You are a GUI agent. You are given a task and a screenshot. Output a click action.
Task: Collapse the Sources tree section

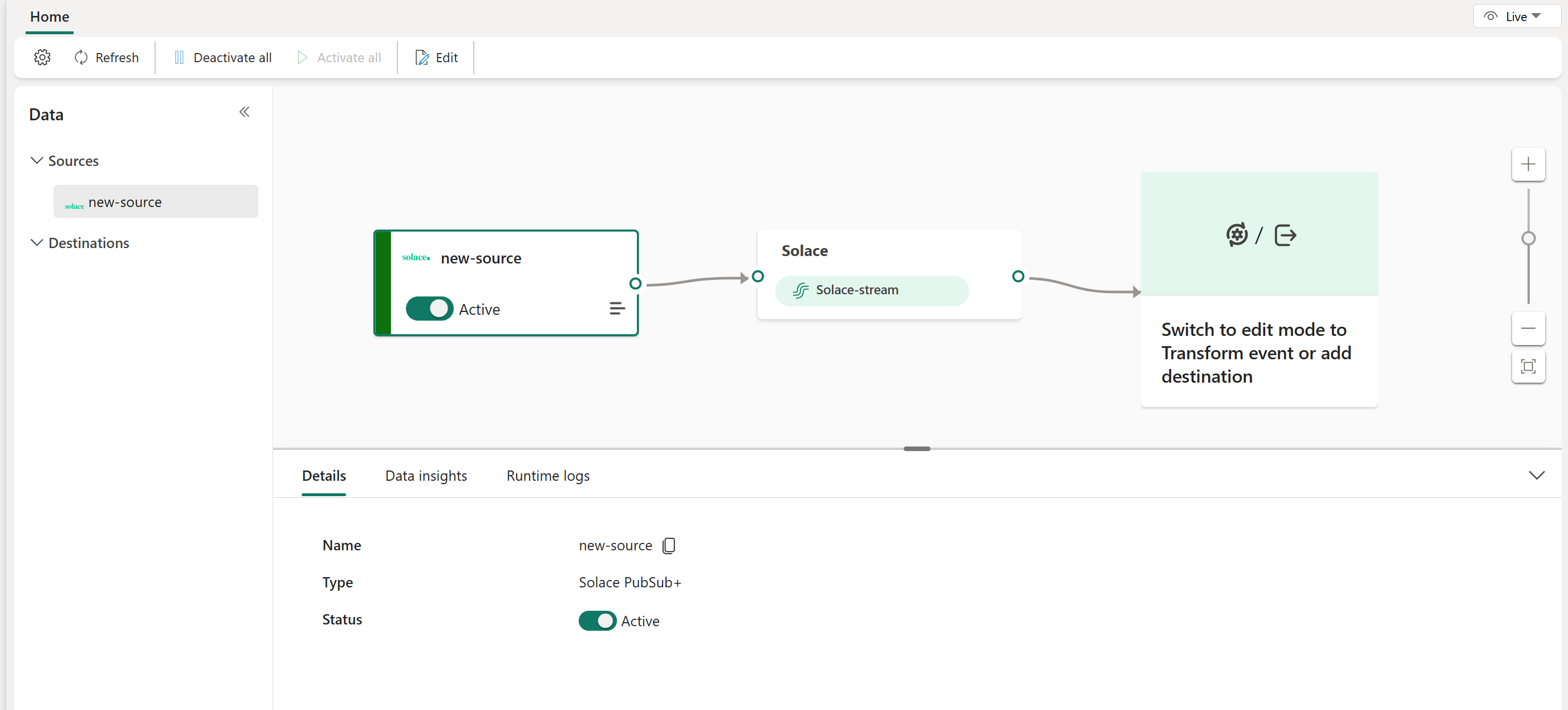click(x=36, y=161)
